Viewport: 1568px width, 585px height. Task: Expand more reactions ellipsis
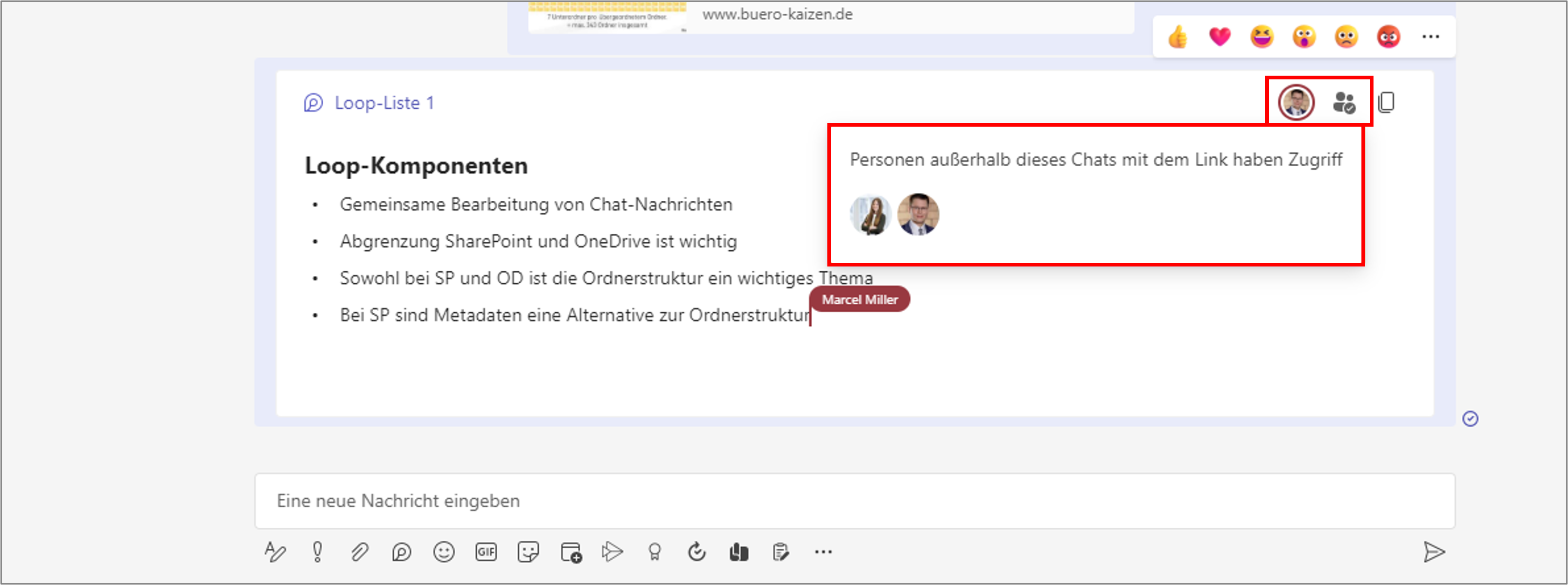click(x=1430, y=36)
